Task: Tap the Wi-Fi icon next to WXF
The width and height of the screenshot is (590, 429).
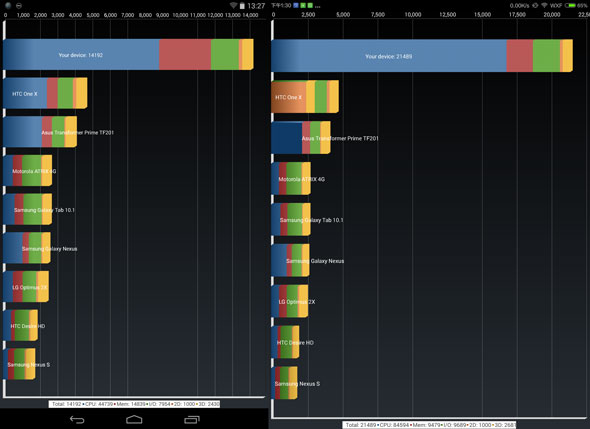Action: click(x=544, y=5)
